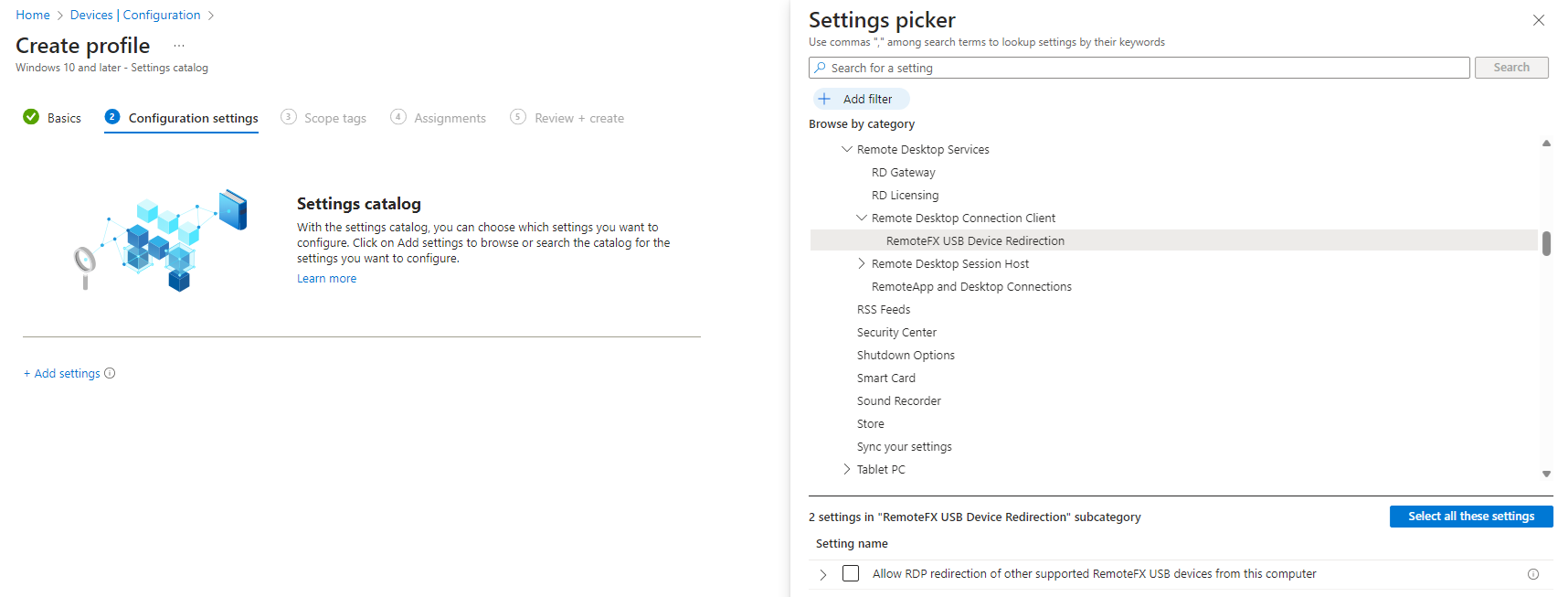Image resolution: width=1568 pixels, height=597 pixels.
Task: Select RD Gateway category
Action: tap(904, 172)
